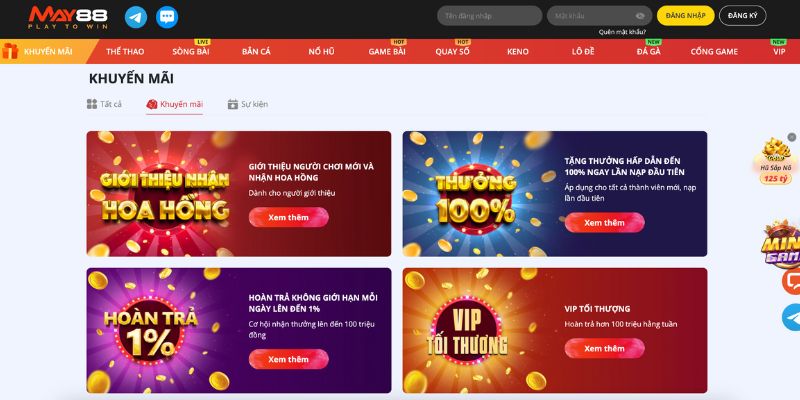Open the Thưởng 100% promotion banner image
This screenshot has width=800, height=400.
[476, 194]
